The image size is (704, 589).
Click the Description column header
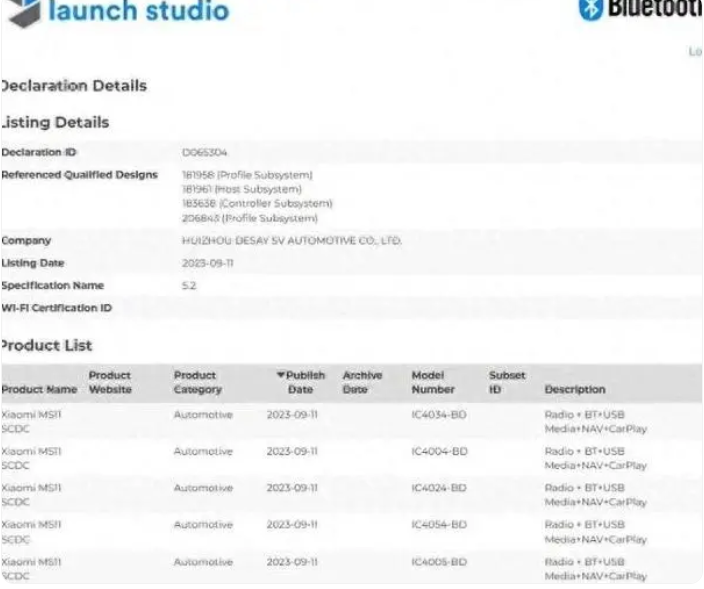pos(575,389)
